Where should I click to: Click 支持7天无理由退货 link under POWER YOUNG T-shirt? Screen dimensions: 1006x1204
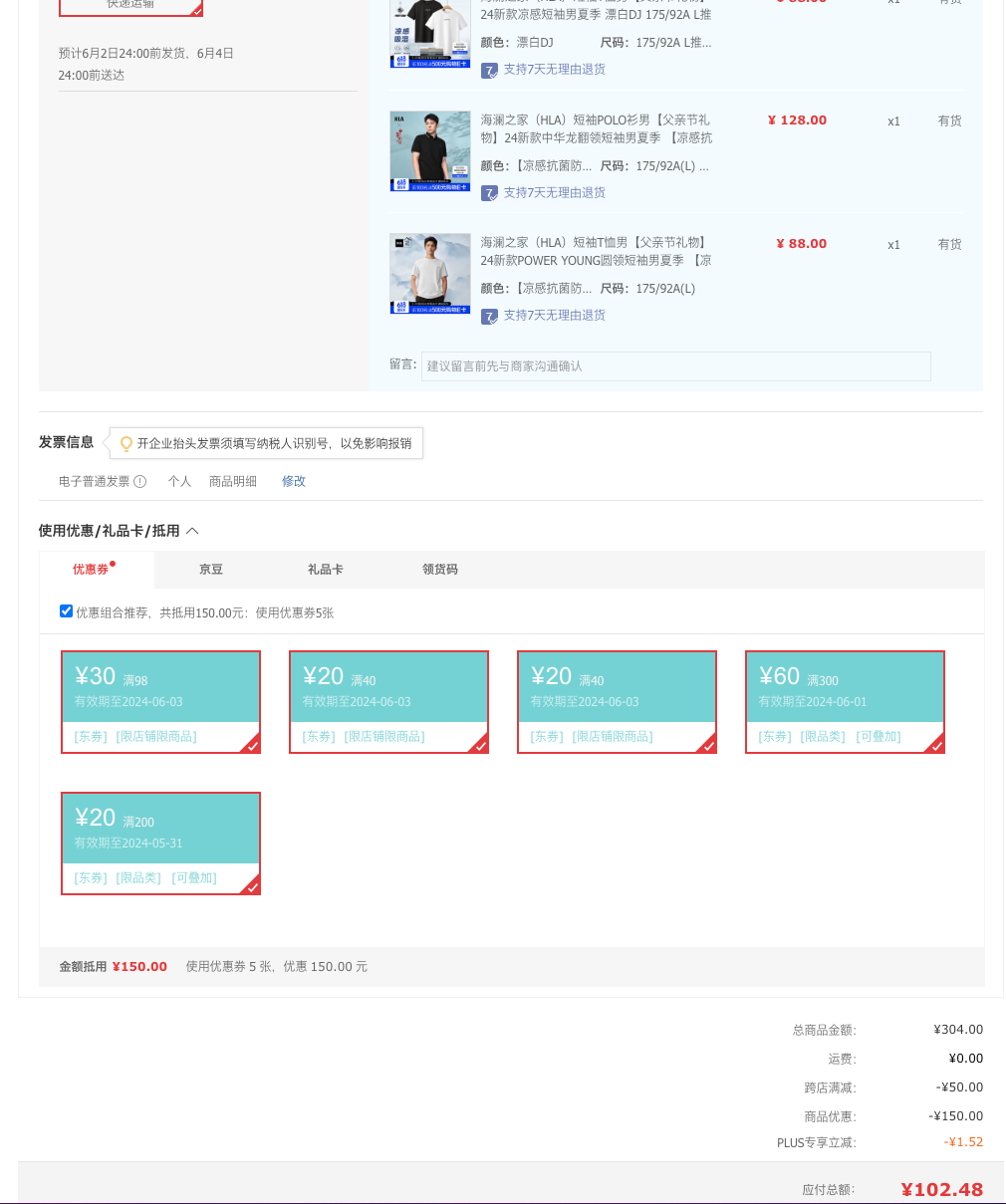pyautogui.click(x=554, y=315)
